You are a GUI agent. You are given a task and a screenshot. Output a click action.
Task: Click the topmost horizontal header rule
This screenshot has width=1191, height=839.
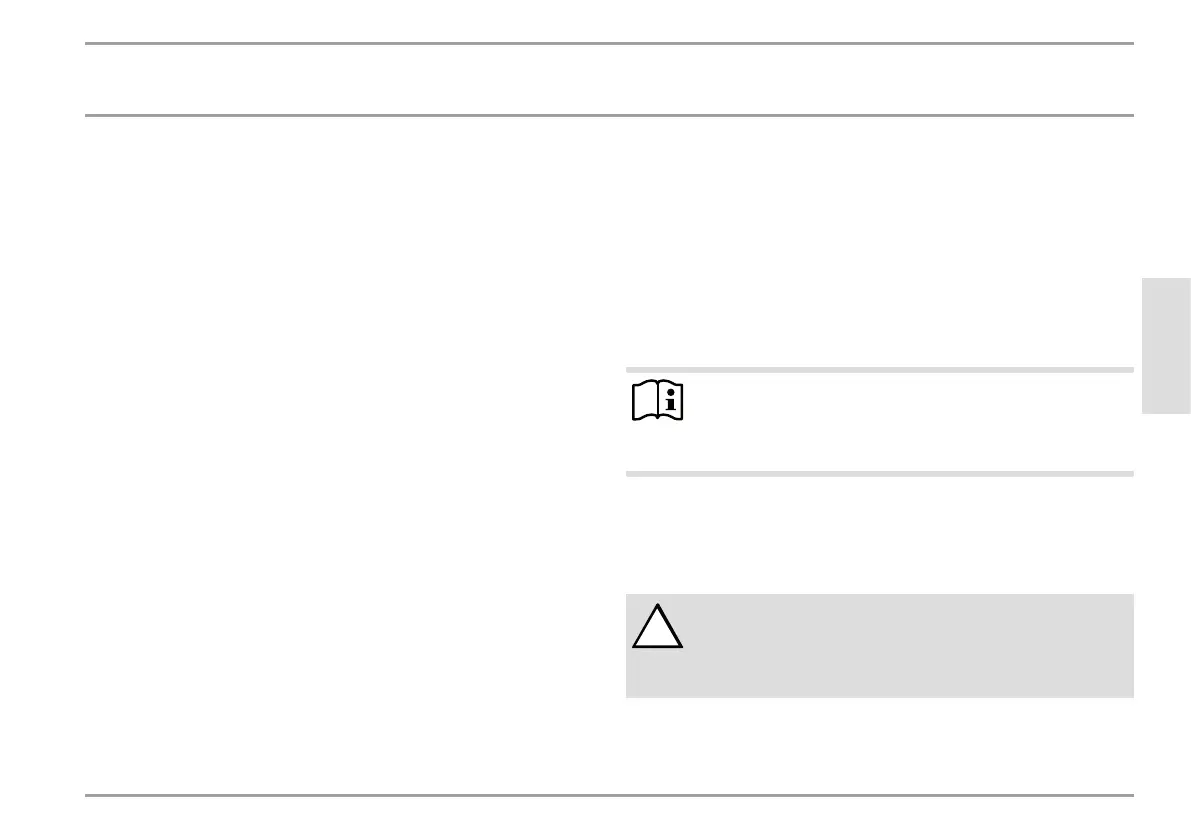click(x=609, y=43)
